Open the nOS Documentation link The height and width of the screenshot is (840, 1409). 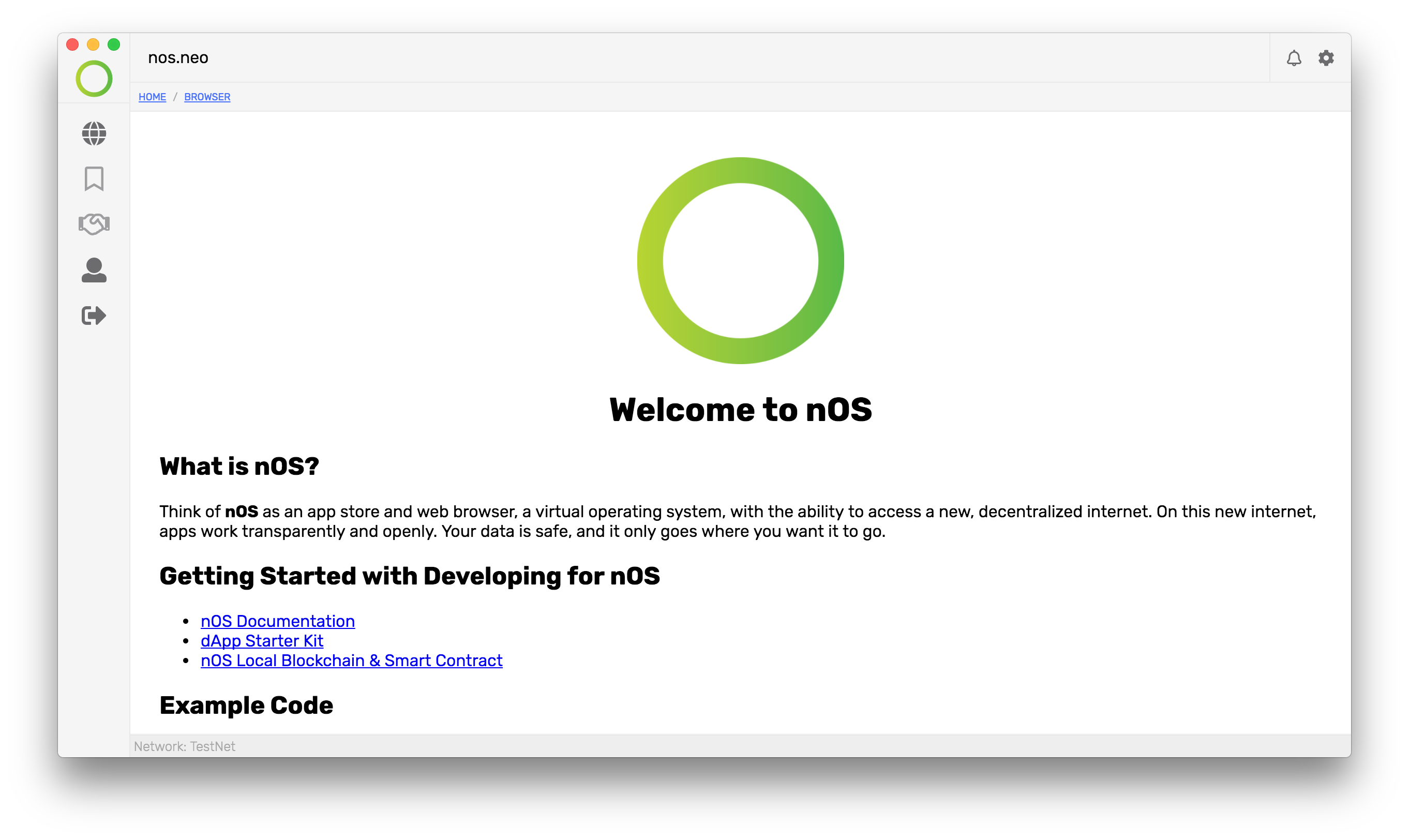(277, 621)
